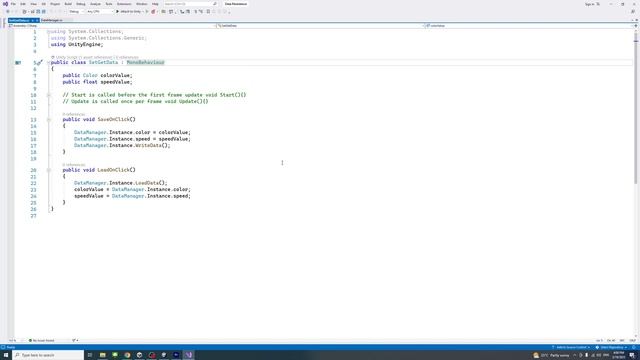Click Attach to Unity button
This screenshot has height=360, width=640.
point(129,12)
